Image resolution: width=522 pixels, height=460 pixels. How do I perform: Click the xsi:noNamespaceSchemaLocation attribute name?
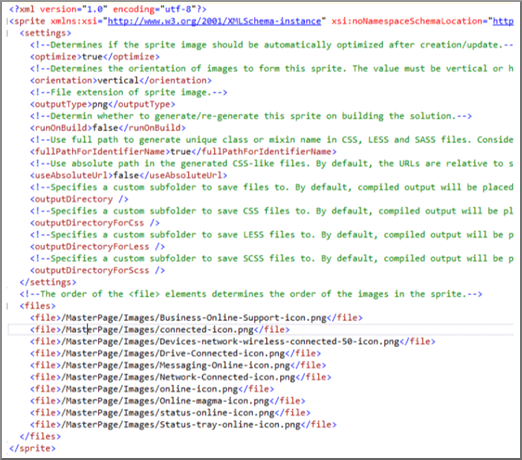tap(407, 21)
